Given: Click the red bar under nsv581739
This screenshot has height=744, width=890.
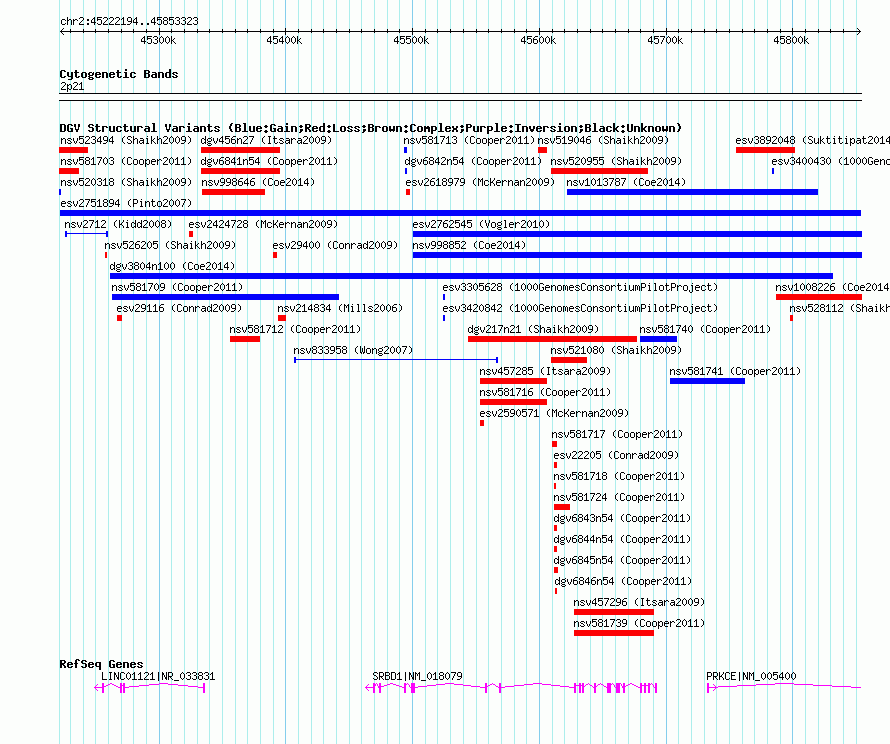Looking at the screenshot, I should tap(614, 633).
